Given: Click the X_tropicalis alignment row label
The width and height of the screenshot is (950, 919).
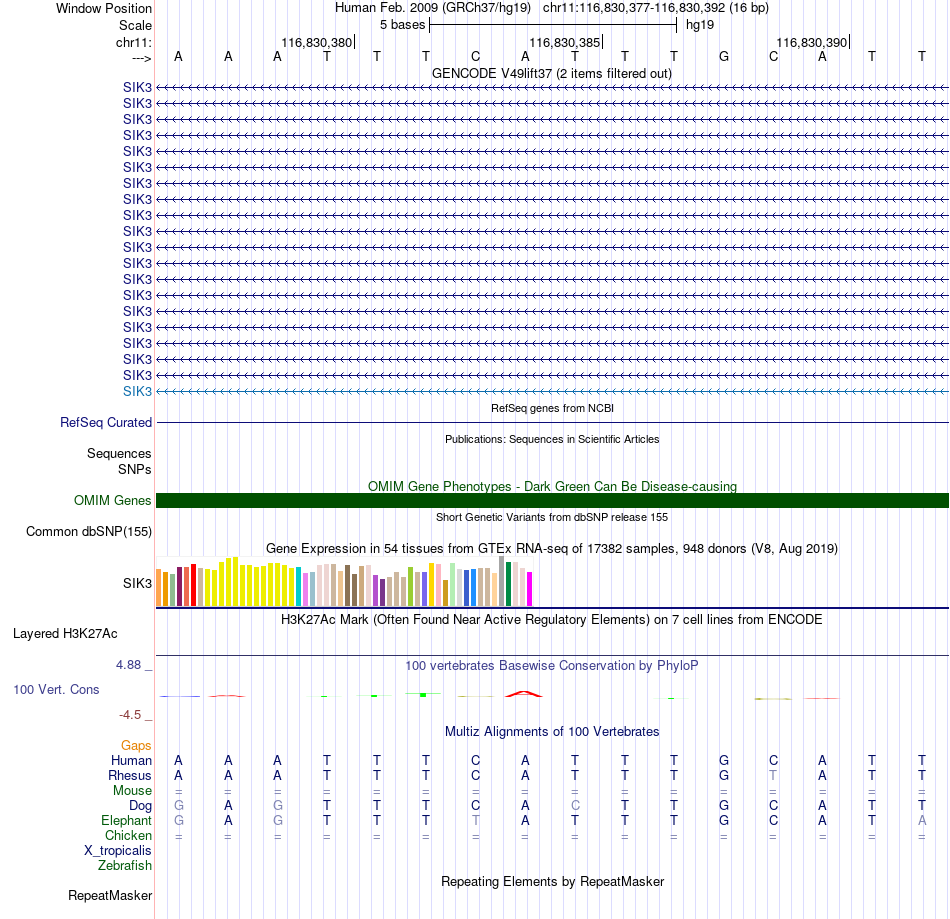Looking at the screenshot, I should (x=118, y=851).
